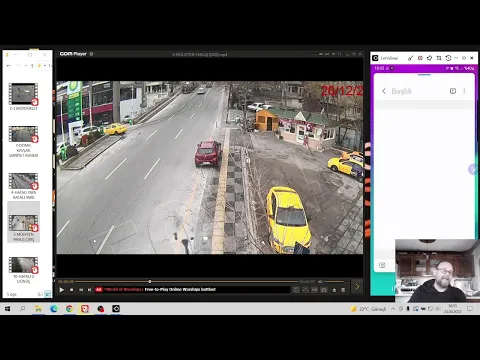
Task: Open GOM Player from the taskbar
Action: (x=85, y=309)
